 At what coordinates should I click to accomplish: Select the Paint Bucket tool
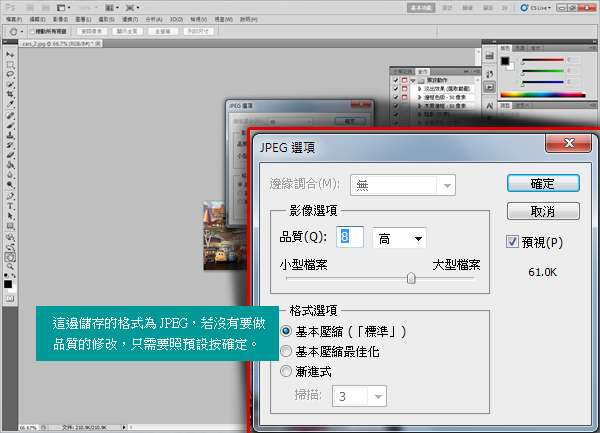point(10,165)
